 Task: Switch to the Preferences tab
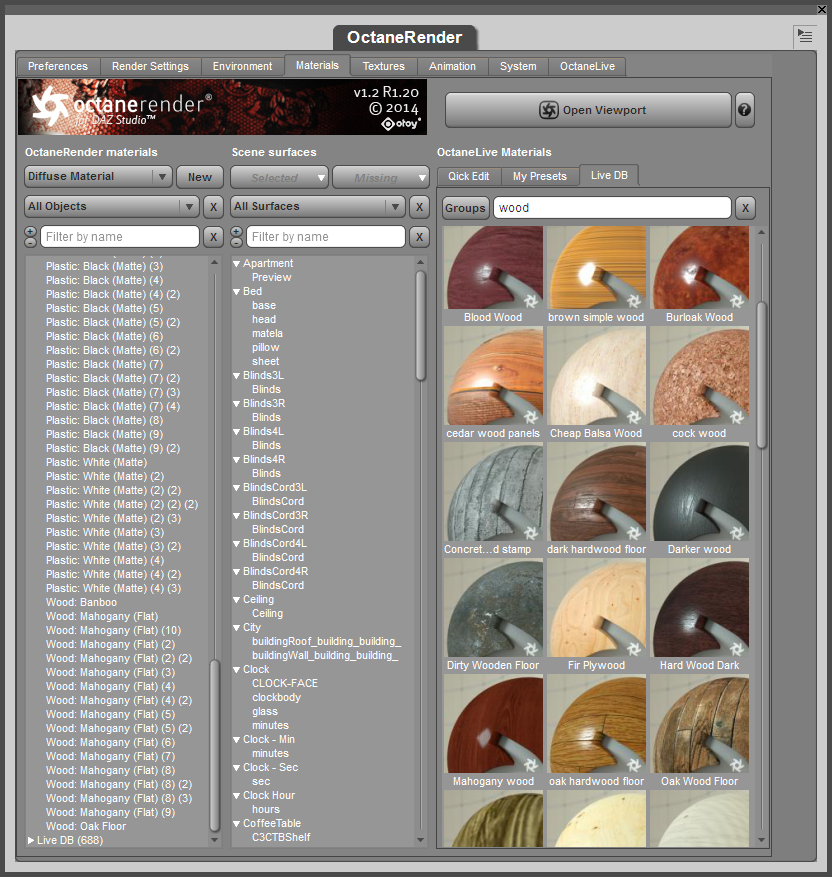(x=58, y=66)
